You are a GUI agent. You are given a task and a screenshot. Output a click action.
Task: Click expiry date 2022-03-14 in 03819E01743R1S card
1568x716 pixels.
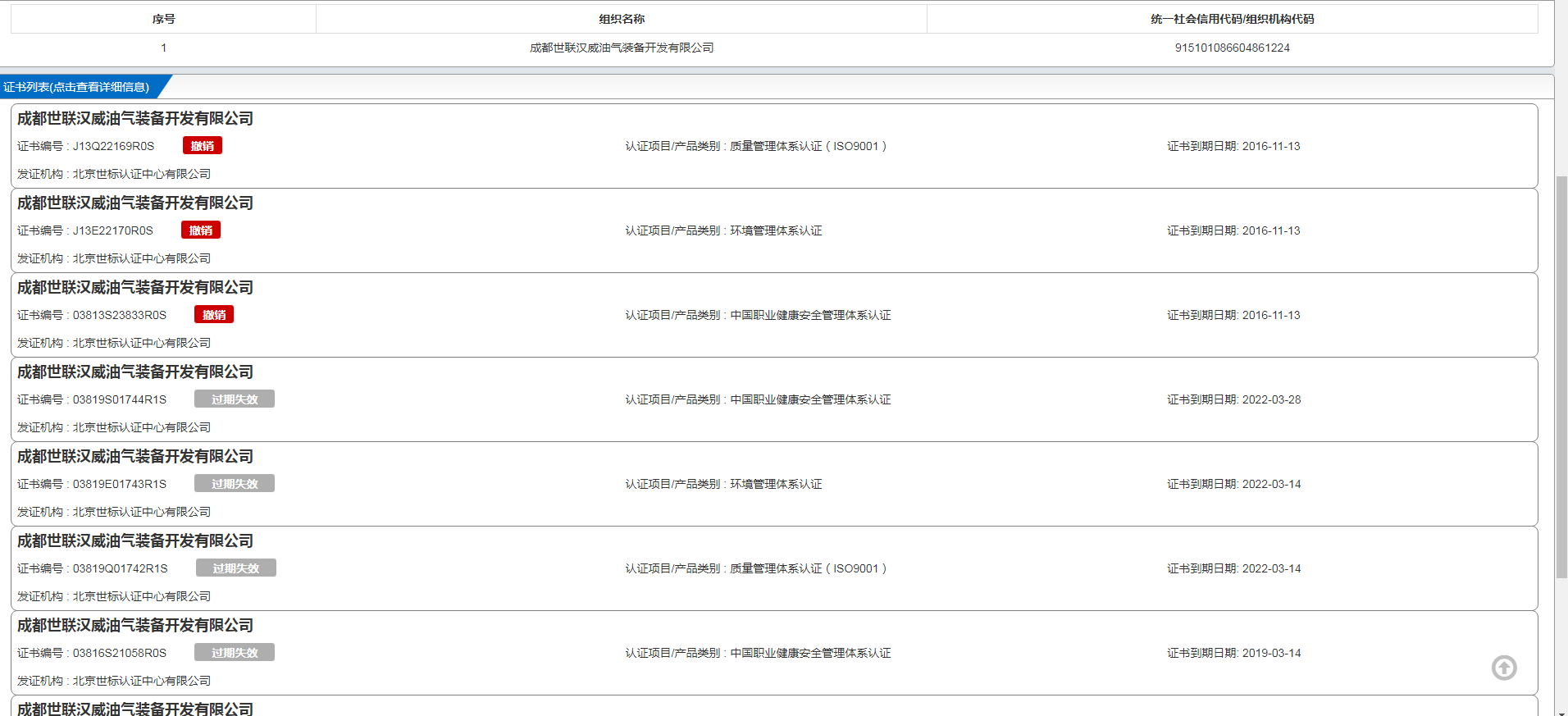(1271, 484)
